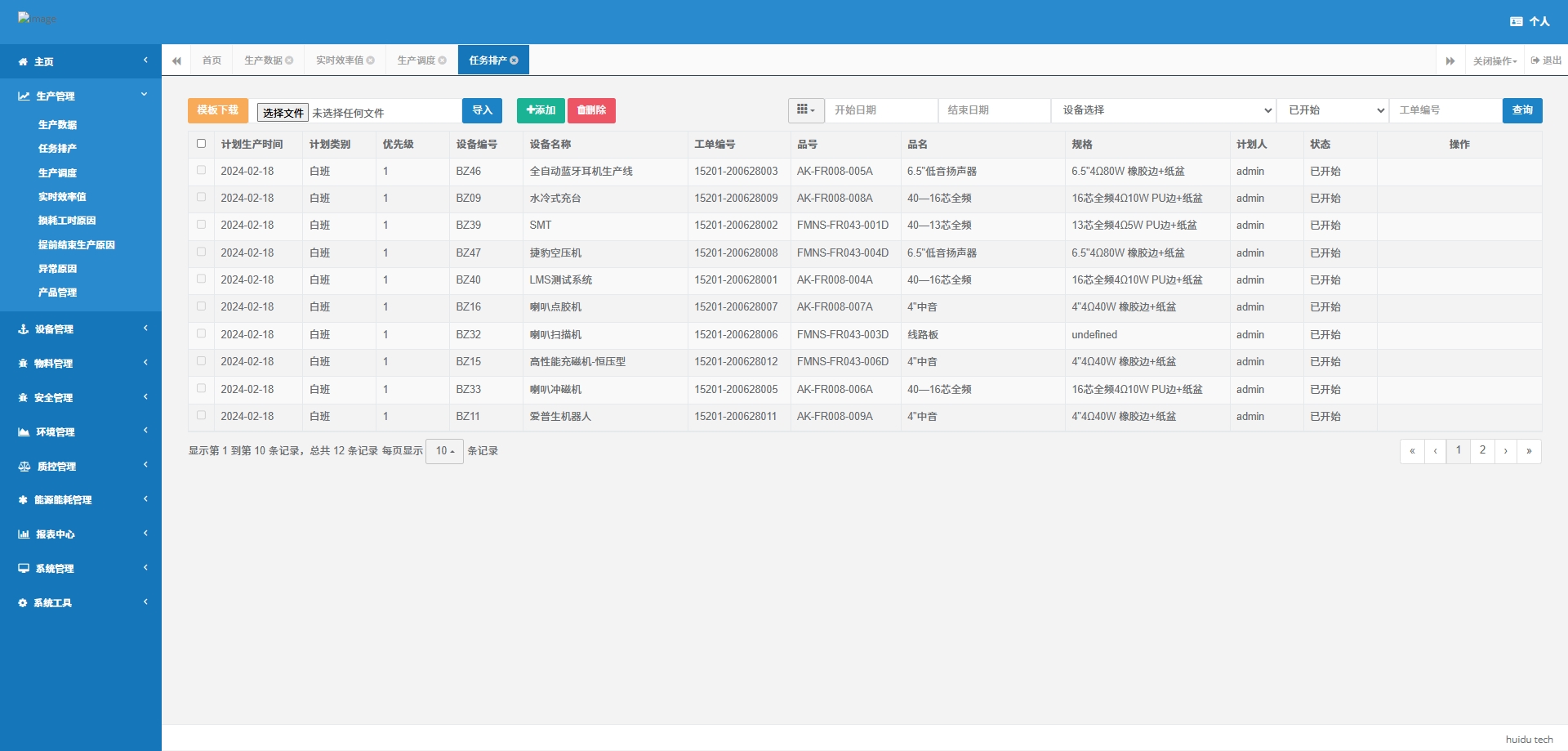Check the row for device BZ40
This screenshot has width=1568, height=751.
tap(201, 279)
